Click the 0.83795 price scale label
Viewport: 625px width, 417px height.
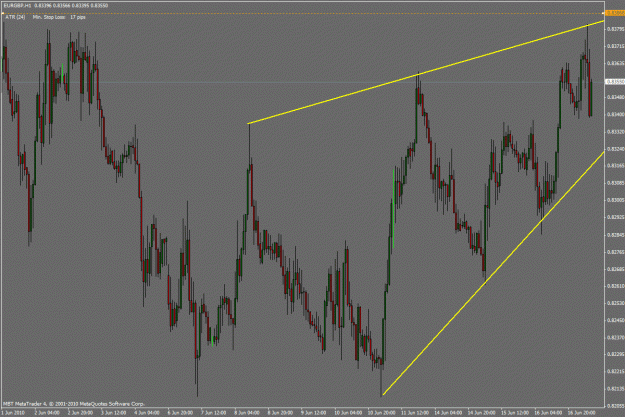(x=615, y=29)
